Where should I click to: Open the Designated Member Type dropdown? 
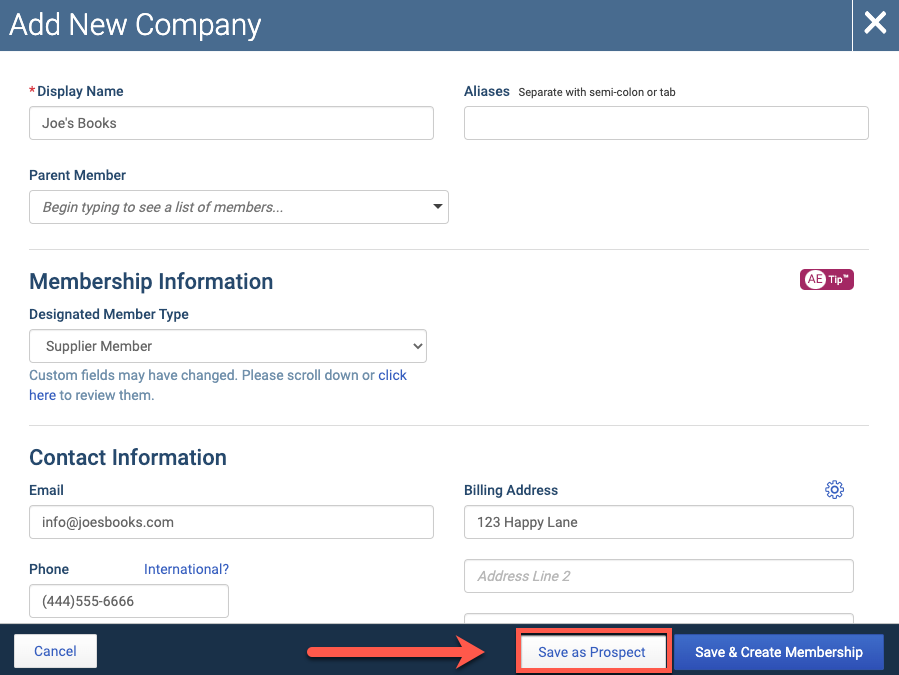click(228, 346)
